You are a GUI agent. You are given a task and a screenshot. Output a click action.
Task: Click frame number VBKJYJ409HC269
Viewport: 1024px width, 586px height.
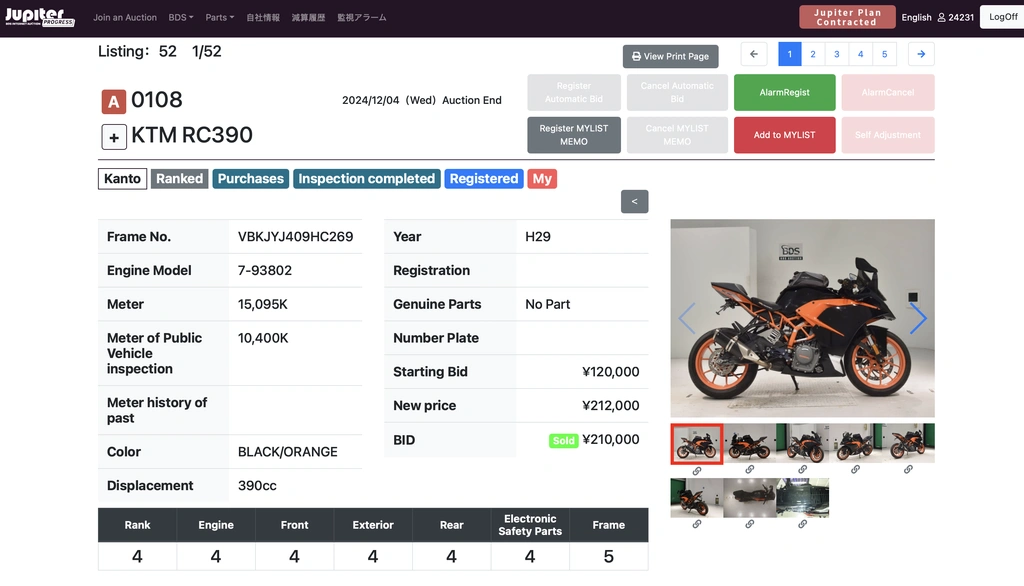tap(295, 236)
